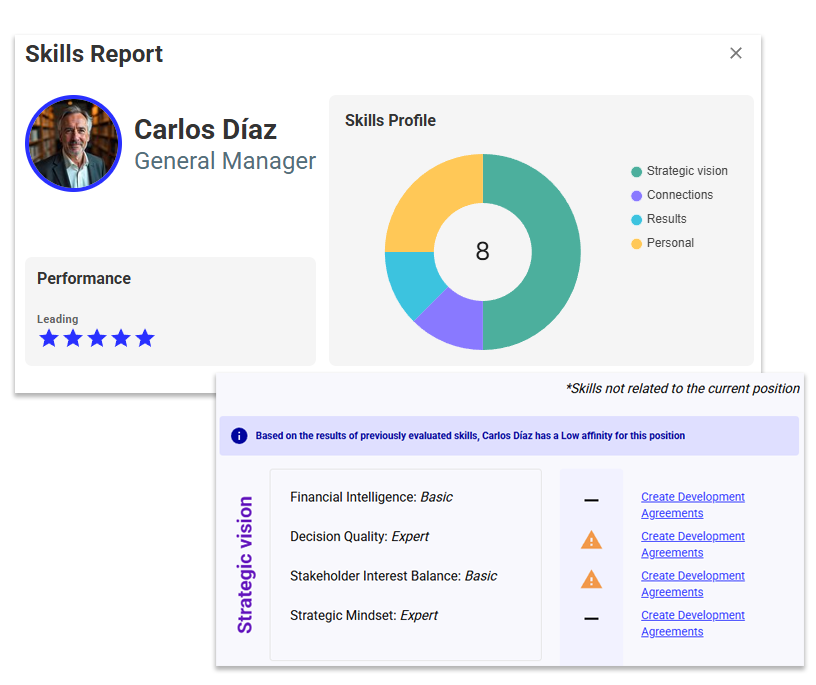Click the fifth performance rating star

145,338
